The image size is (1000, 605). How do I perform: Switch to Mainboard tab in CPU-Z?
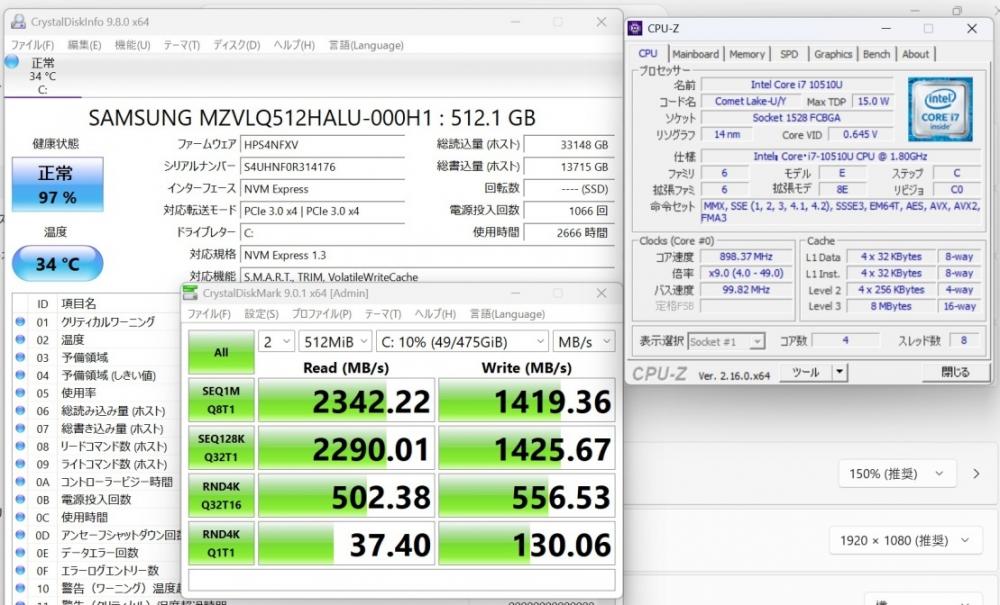(695, 54)
